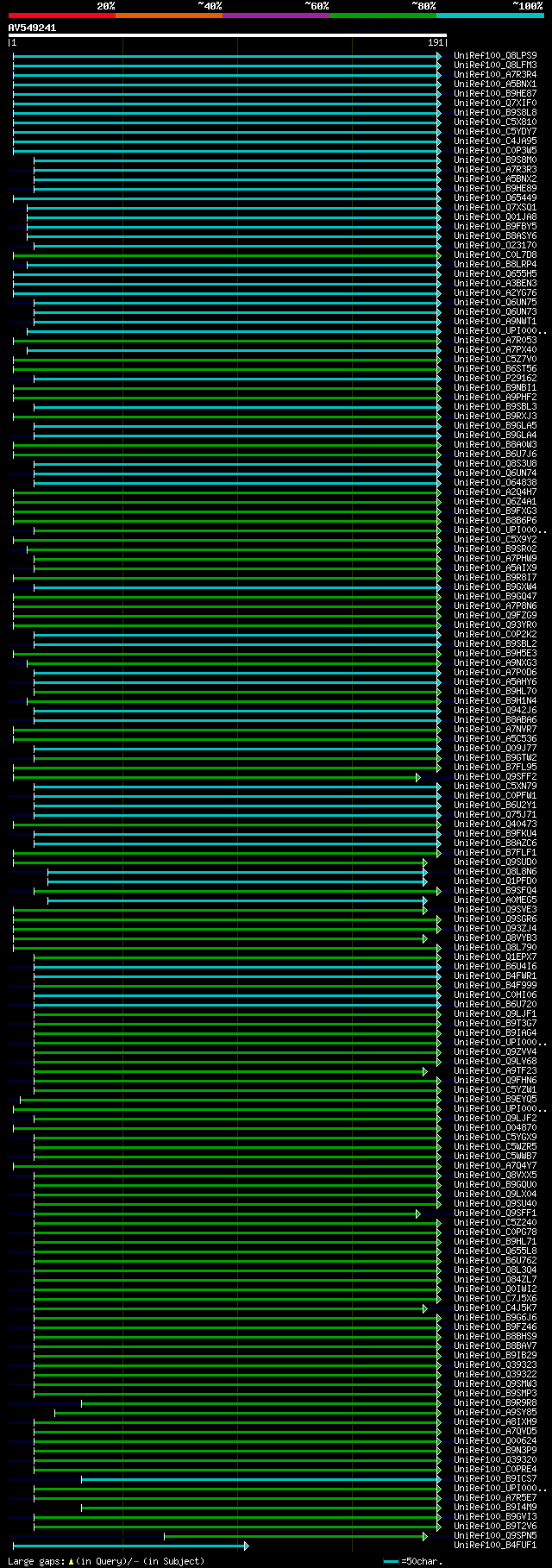552x1568 pixels.
Task: Select UniRef100_C5X9Y2 entry
Action: (495, 540)
